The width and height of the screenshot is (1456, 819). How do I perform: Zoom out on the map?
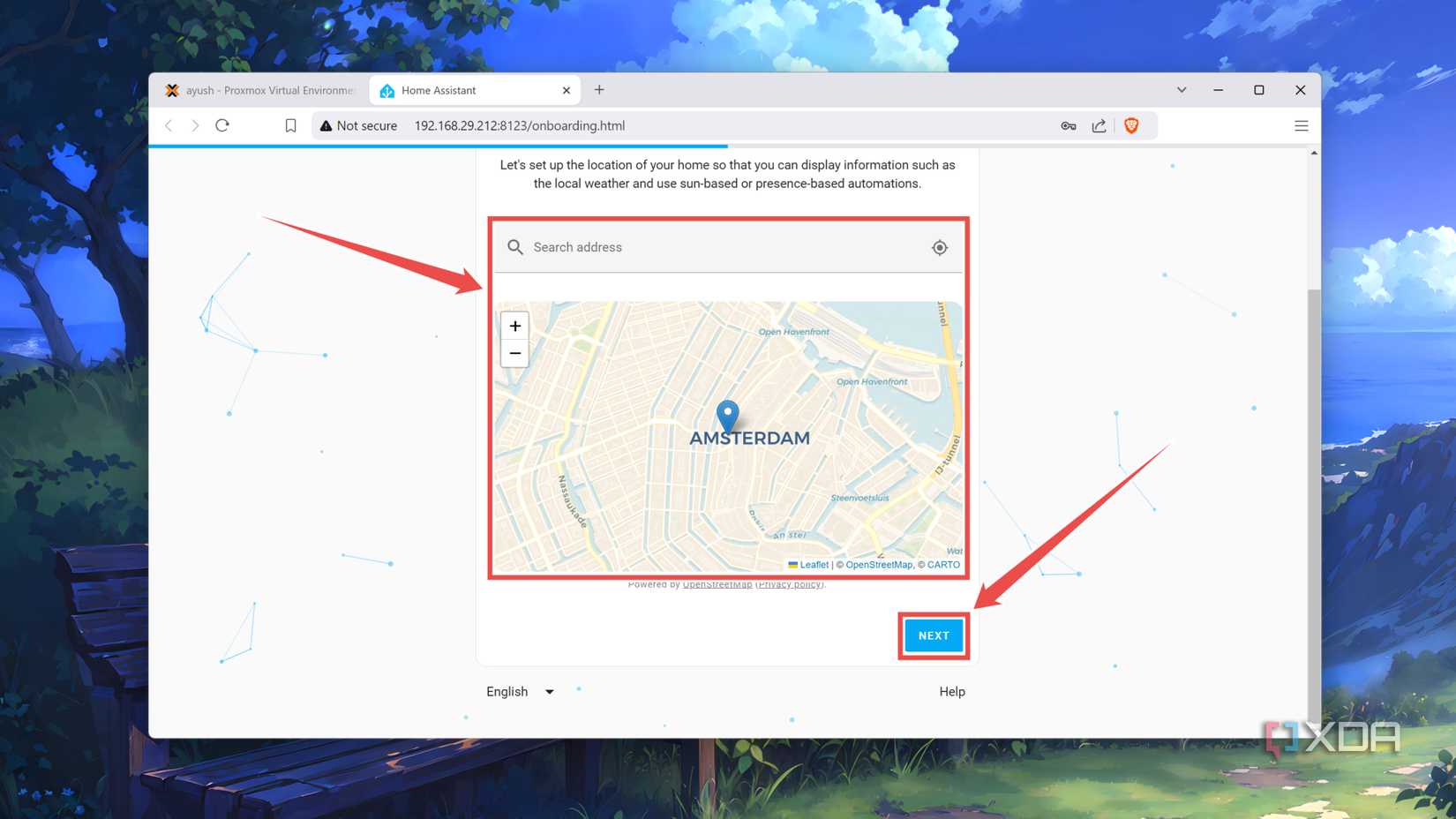click(514, 353)
